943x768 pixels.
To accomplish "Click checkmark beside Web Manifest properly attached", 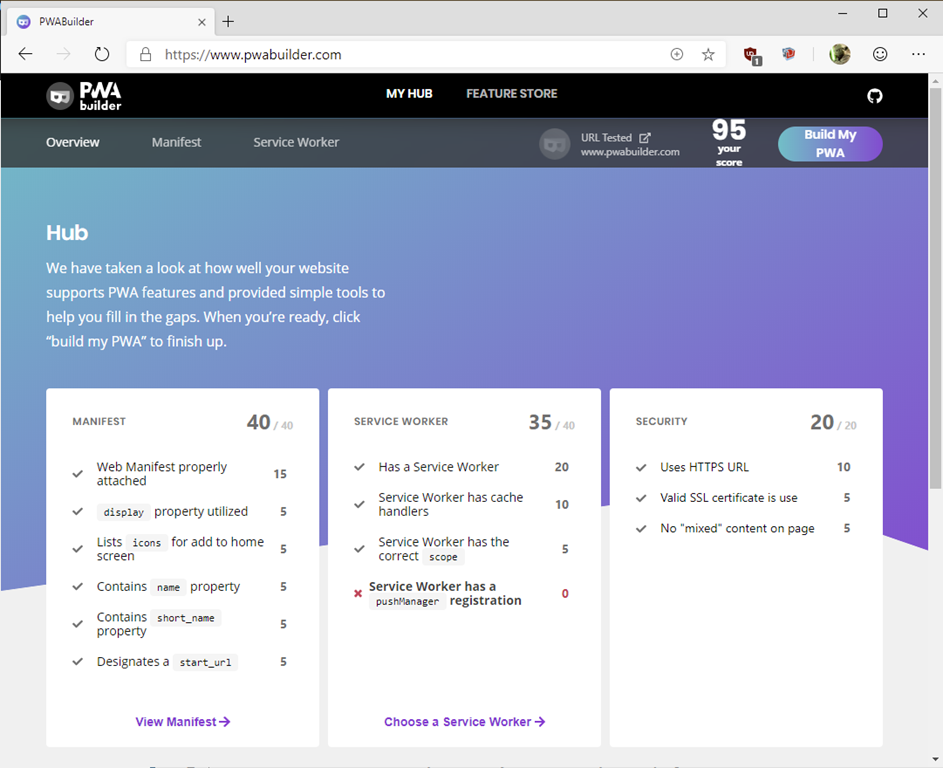I will pos(78,474).
